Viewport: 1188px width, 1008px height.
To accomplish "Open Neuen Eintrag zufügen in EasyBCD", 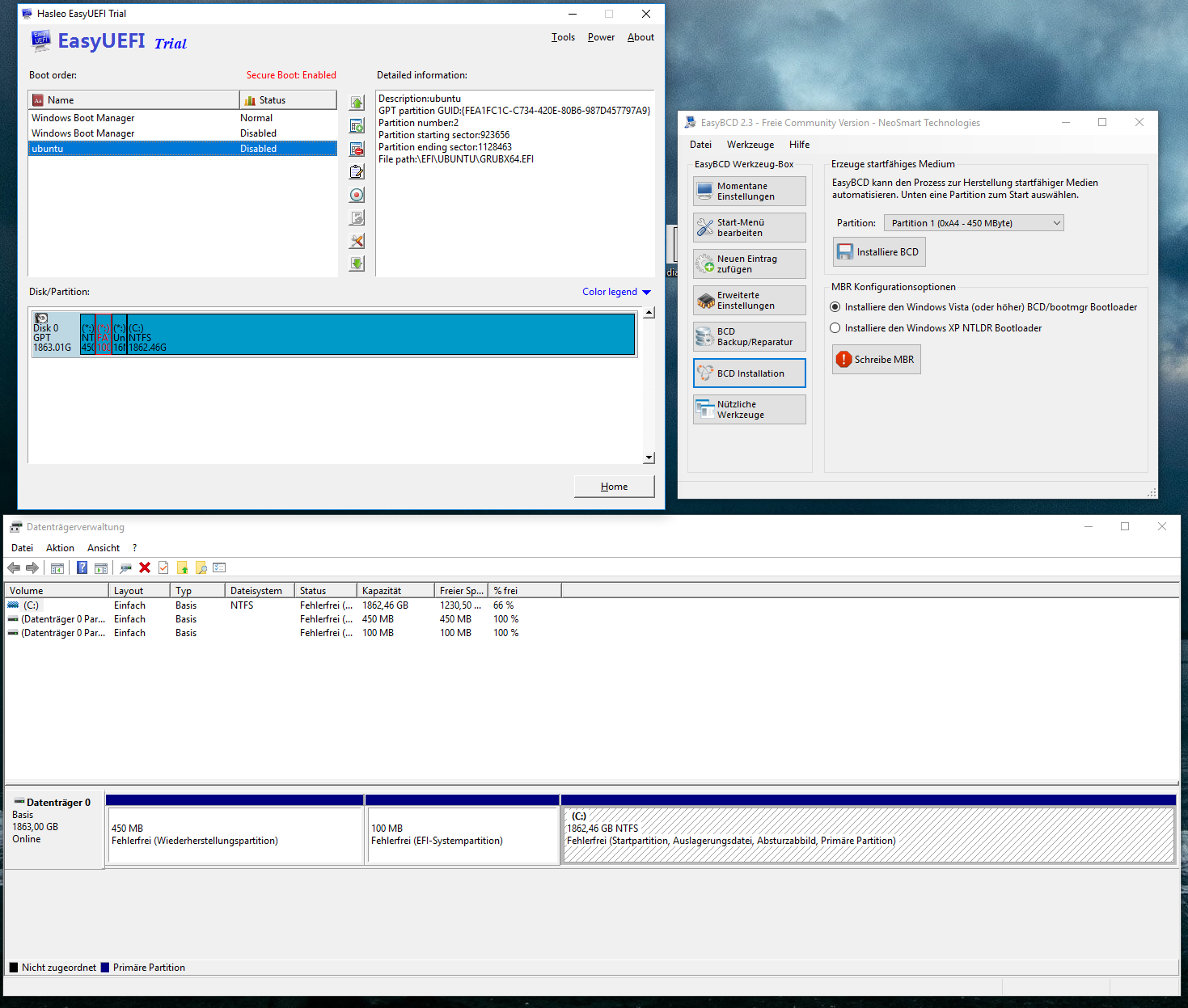I will click(x=750, y=264).
